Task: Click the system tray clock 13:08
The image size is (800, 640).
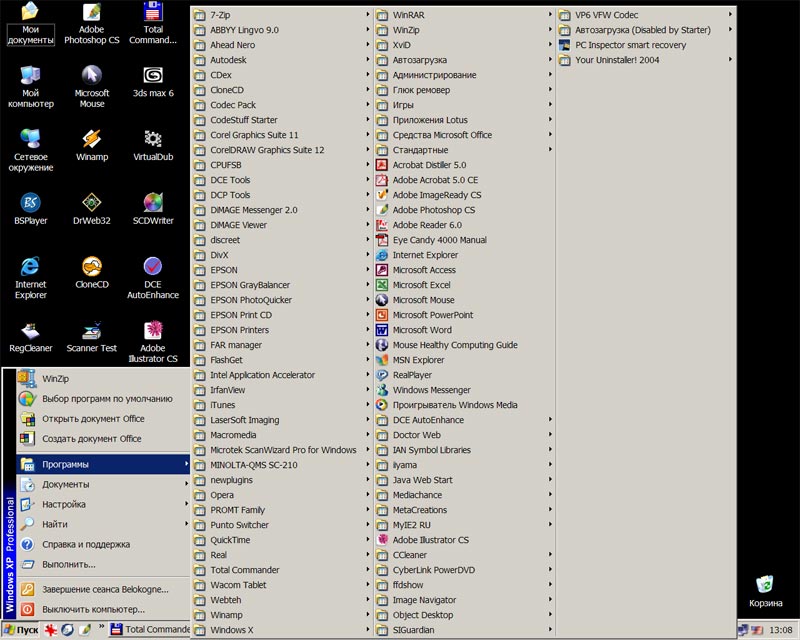Action: 781,630
